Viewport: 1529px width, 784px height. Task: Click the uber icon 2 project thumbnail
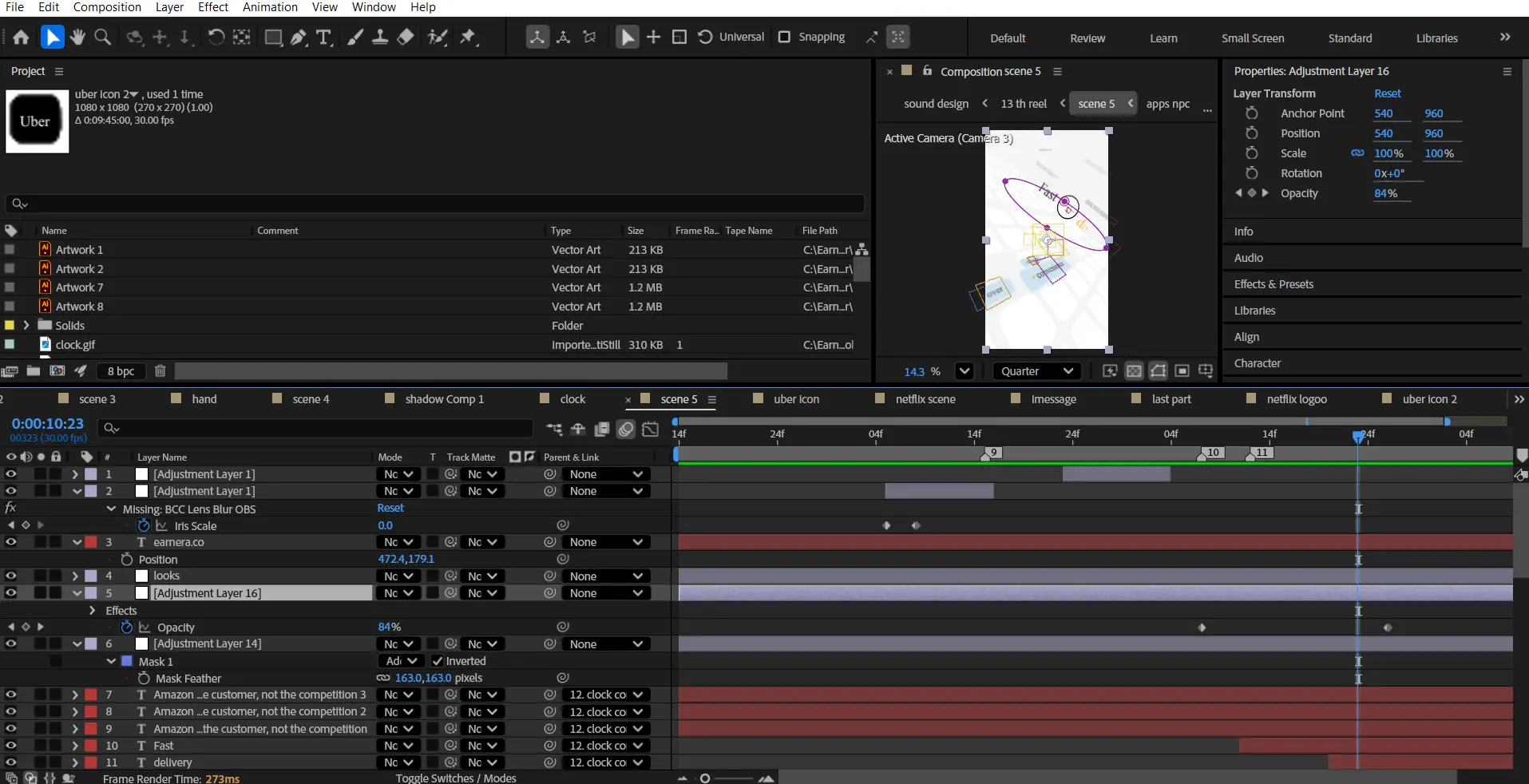[x=37, y=121]
